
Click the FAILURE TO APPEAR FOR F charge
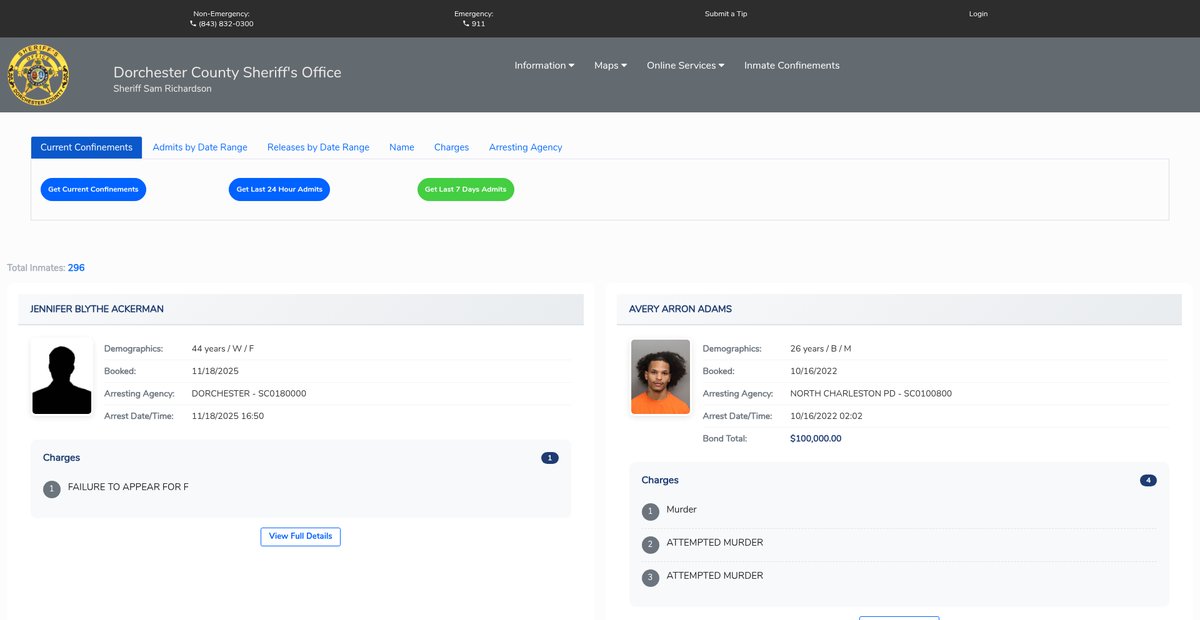[128, 487]
